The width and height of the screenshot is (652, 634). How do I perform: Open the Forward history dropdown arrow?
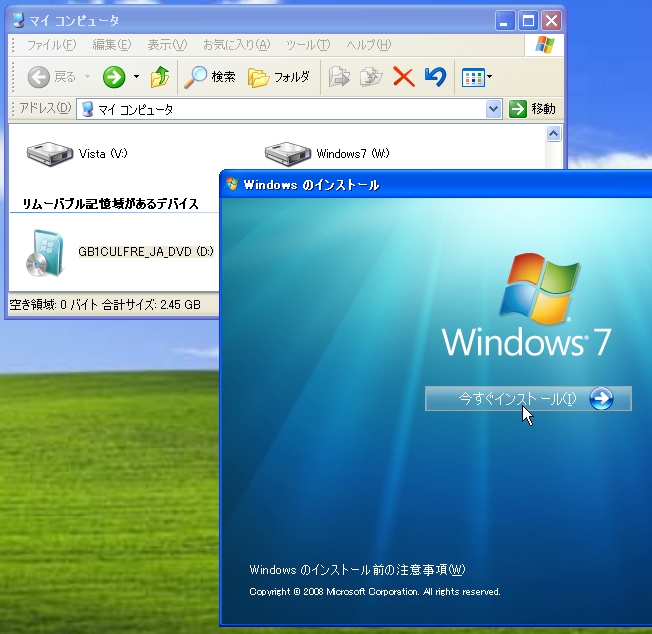(136, 77)
